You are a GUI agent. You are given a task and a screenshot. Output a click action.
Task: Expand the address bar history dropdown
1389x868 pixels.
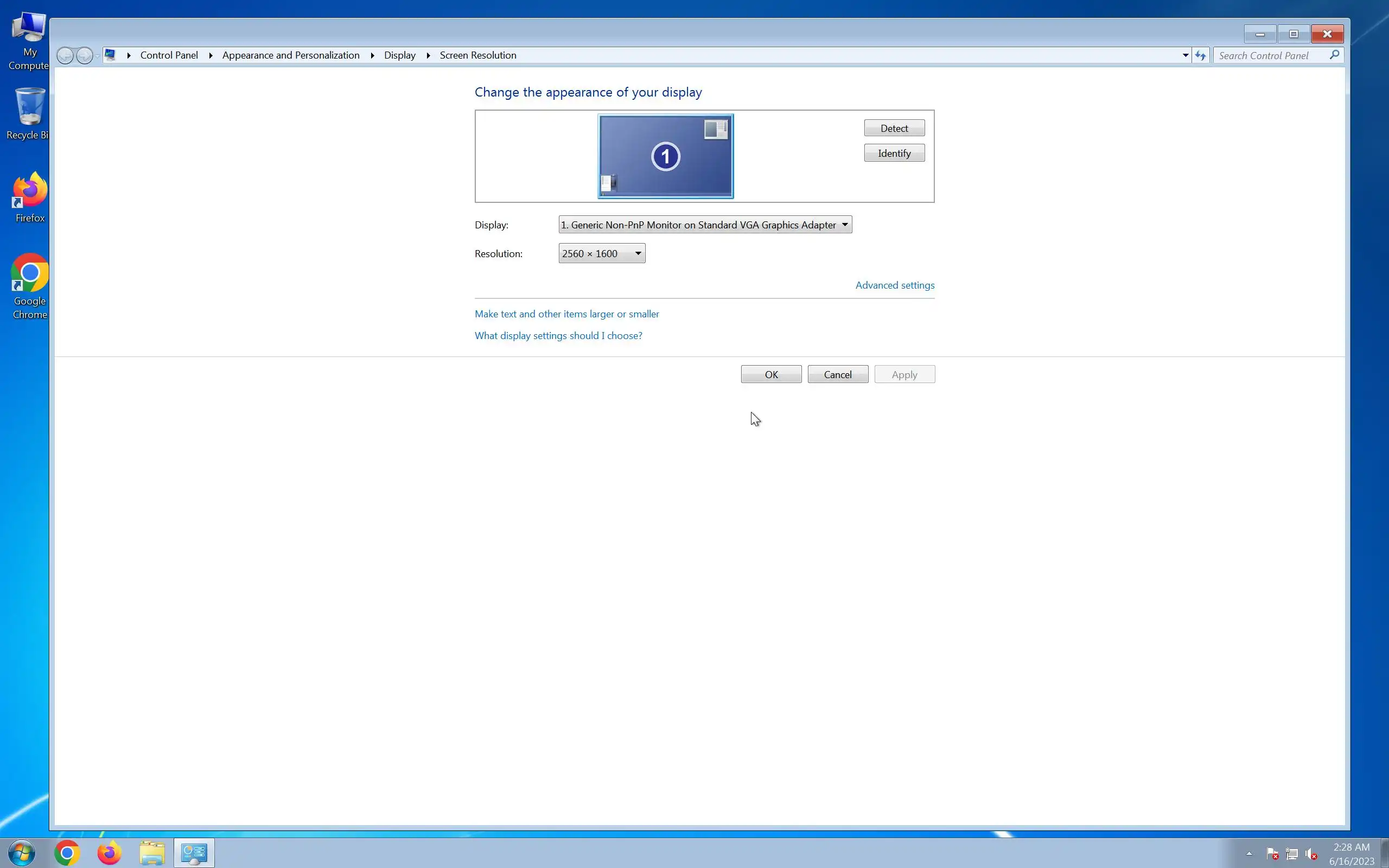tap(1185, 55)
